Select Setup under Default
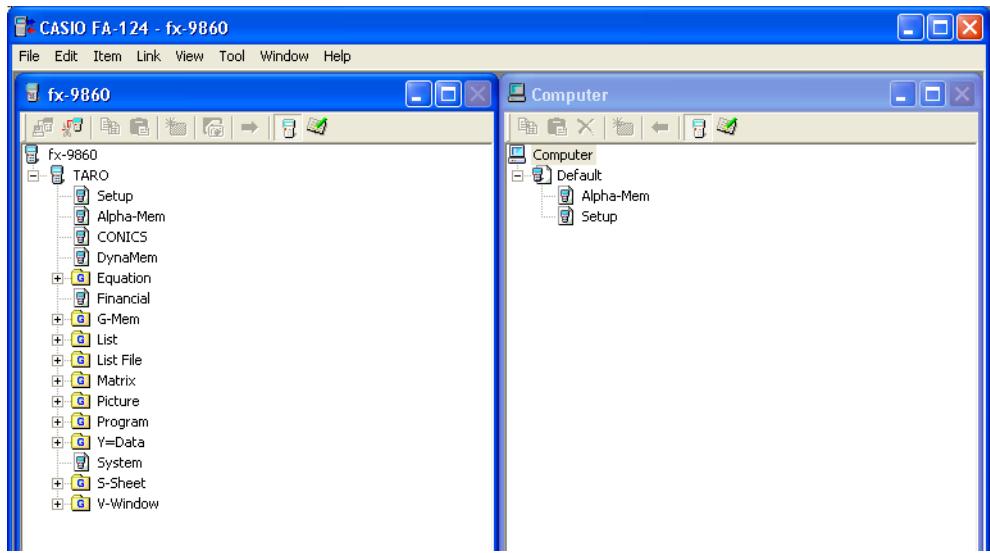990x553 pixels. click(x=599, y=217)
